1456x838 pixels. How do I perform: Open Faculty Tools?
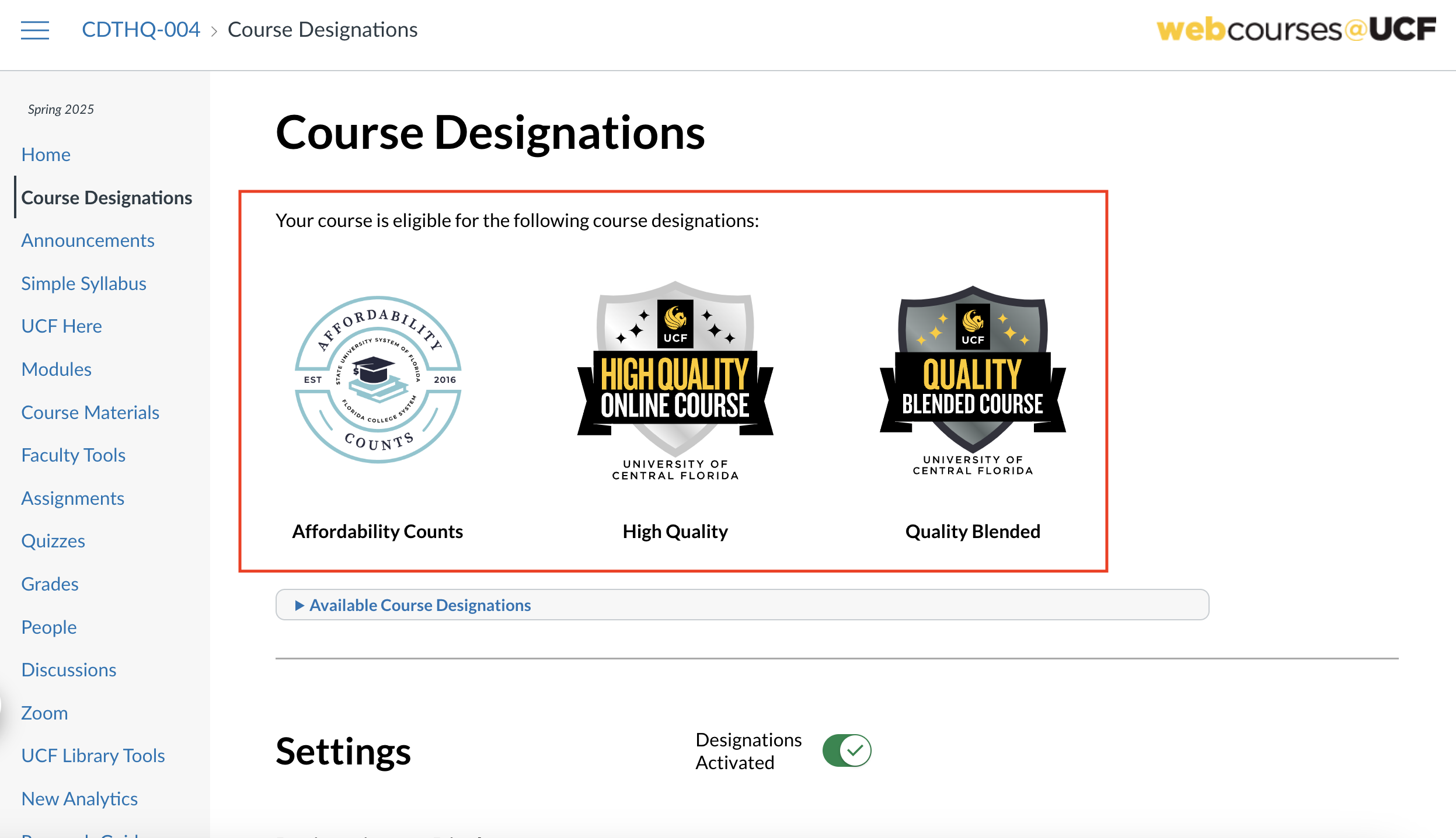[x=73, y=455]
